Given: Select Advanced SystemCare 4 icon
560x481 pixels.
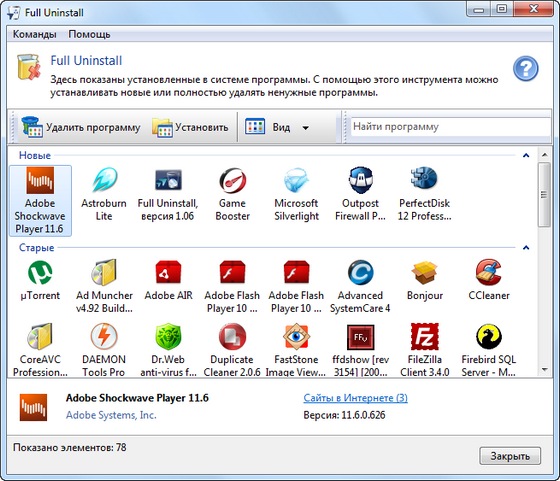Looking at the screenshot, I should 360,272.
